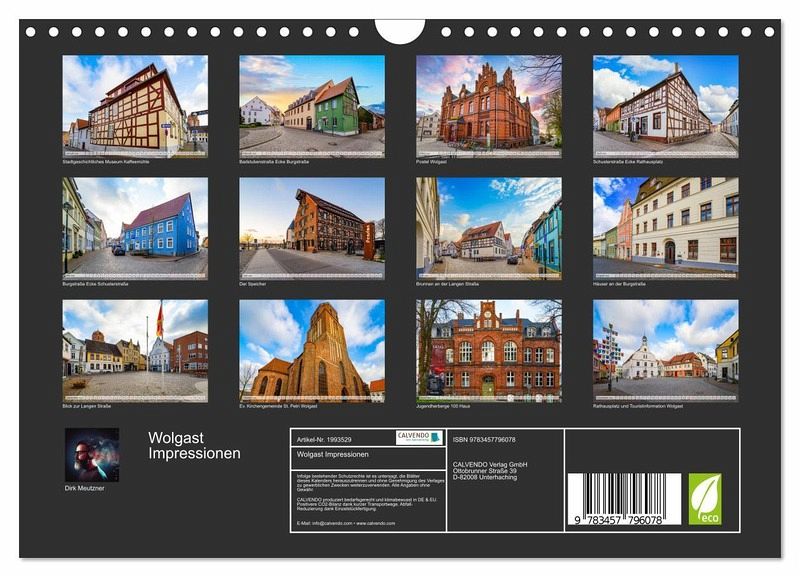Select the 'Stadtgeschichtliches Museum Kaffeemühle' caption
The image size is (800, 577).
[106, 162]
